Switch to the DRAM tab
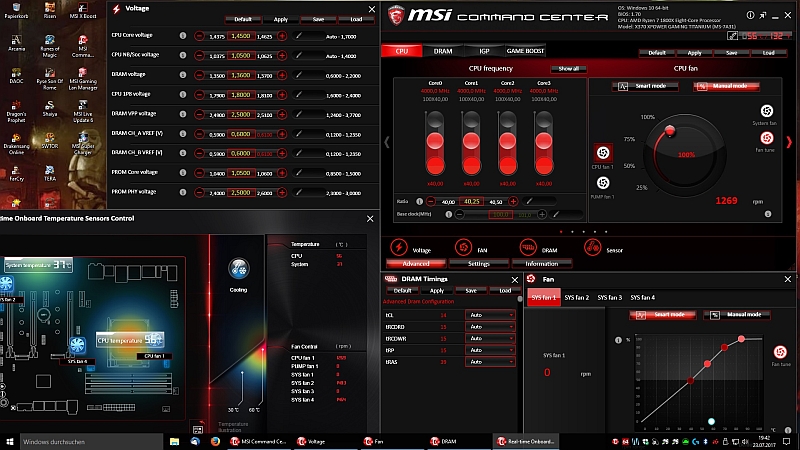The height and width of the screenshot is (450, 800). pyautogui.click(x=443, y=51)
